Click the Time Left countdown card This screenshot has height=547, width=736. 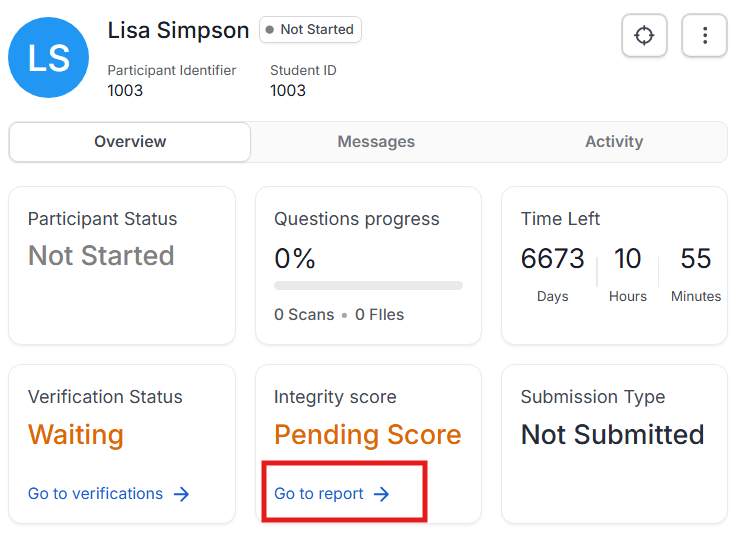tap(614, 265)
